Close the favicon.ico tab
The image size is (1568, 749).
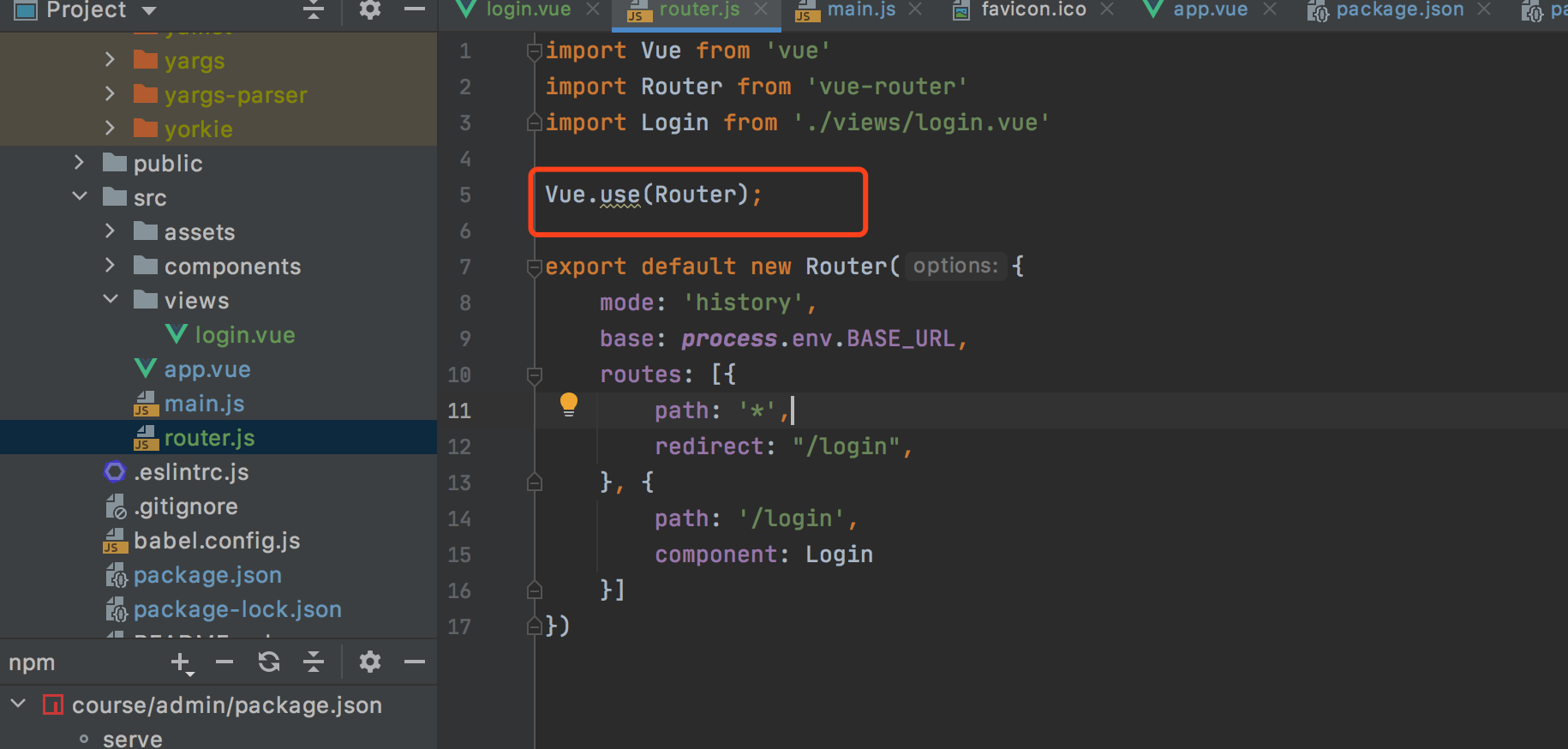click(x=1107, y=9)
